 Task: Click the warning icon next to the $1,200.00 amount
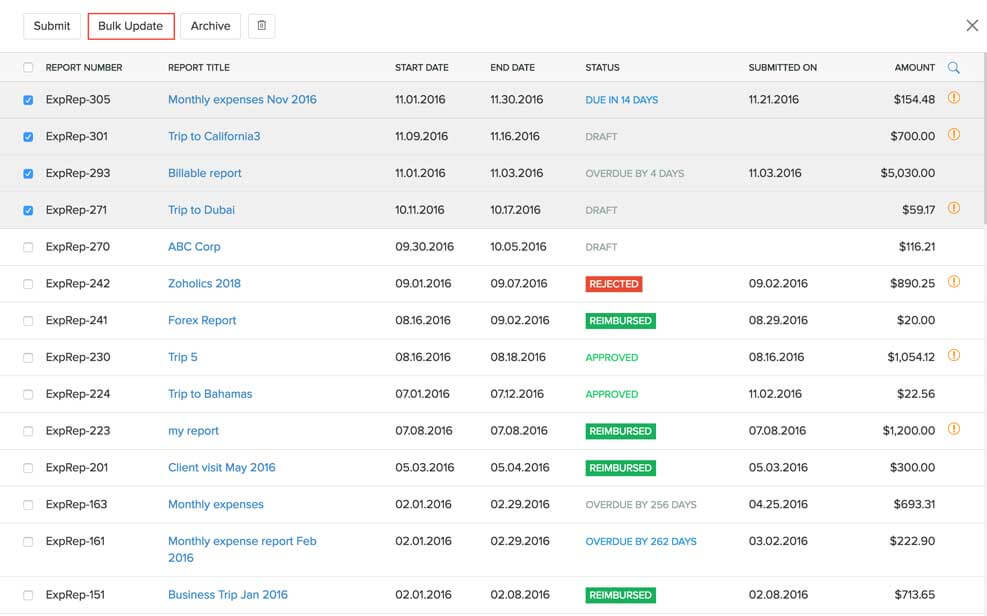pyautogui.click(x=954, y=429)
